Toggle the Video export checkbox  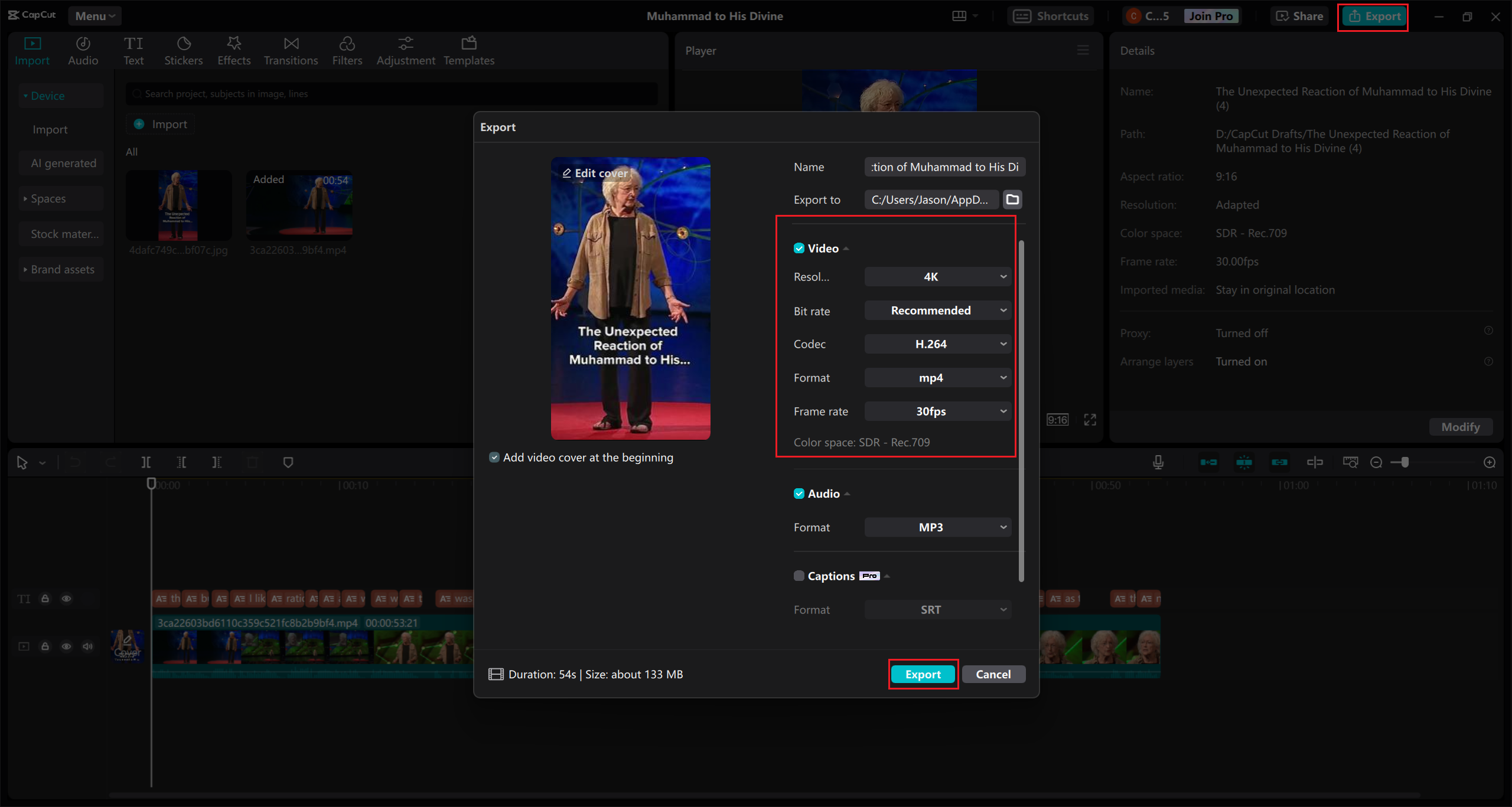[x=798, y=247]
